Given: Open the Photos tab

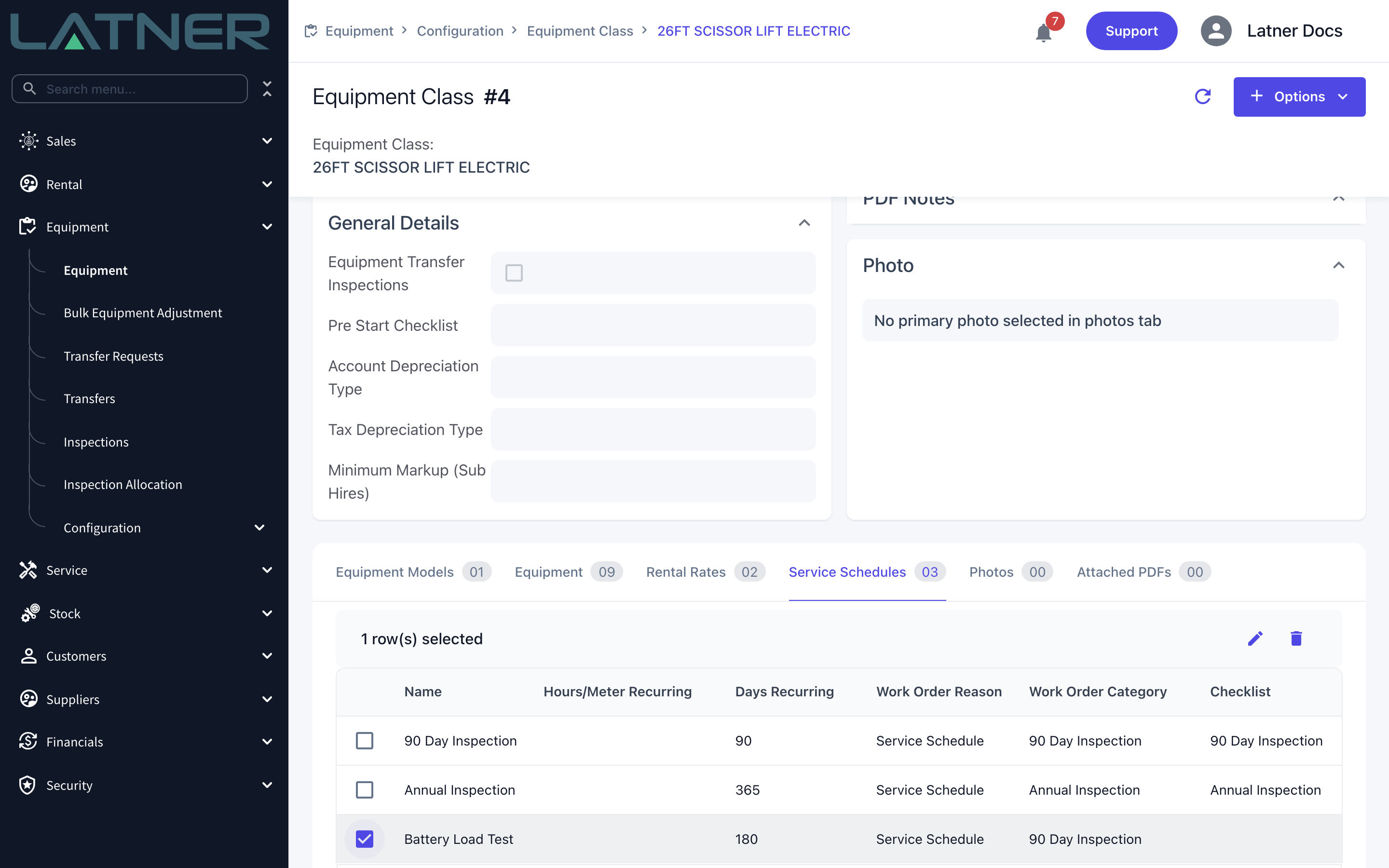Looking at the screenshot, I should tap(1011, 572).
